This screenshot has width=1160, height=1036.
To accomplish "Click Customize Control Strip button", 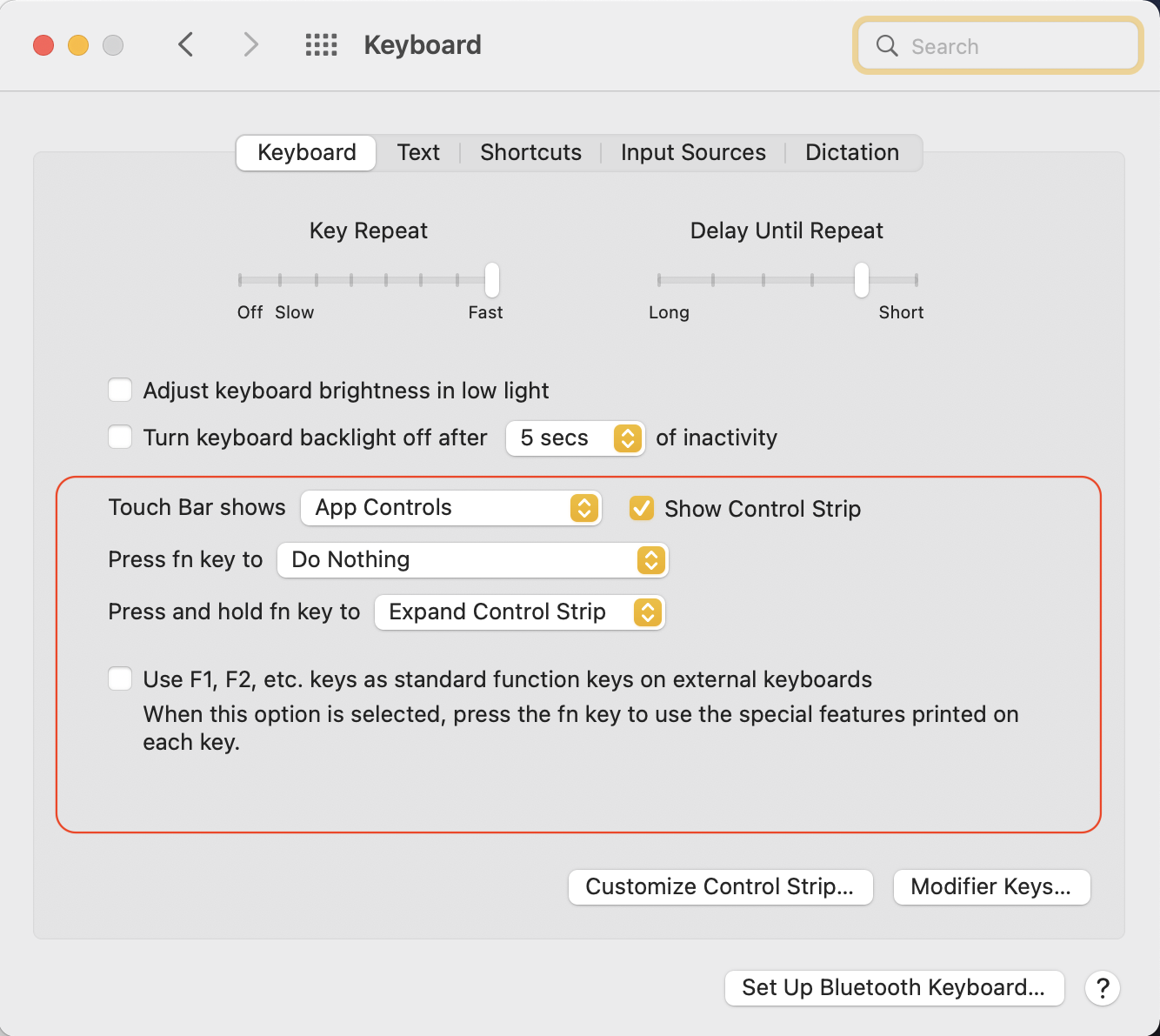I will [720, 887].
